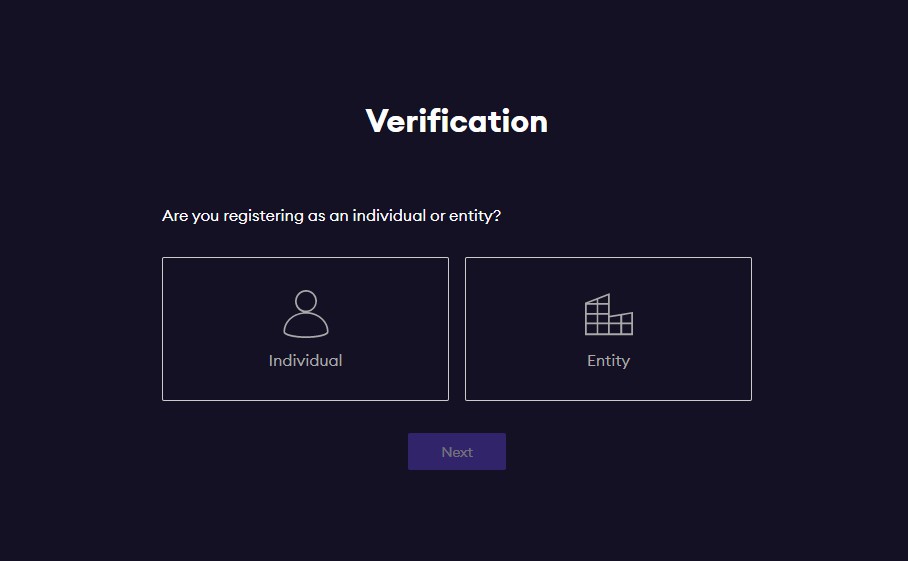This screenshot has height=561, width=908.
Task: Click the Verification heading
Action: [x=456, y=121]
